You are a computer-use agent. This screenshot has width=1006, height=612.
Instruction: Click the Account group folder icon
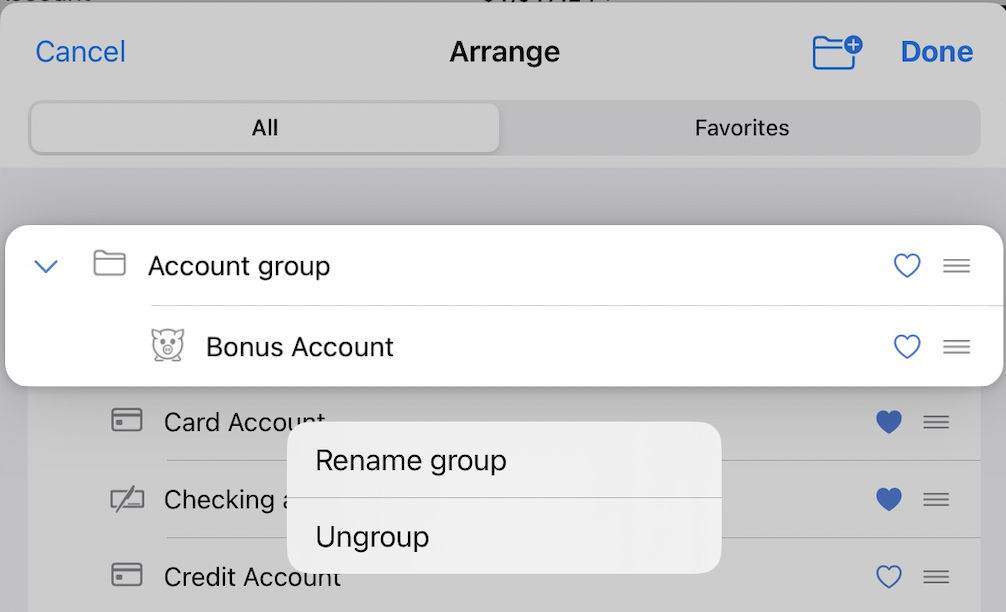[x=109, y=264]
